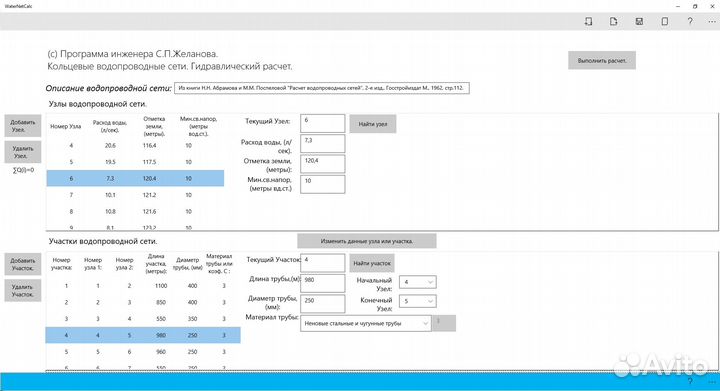Click the Найти участок button
This screenshot has width=720, height=391.
tap(371, 263)
